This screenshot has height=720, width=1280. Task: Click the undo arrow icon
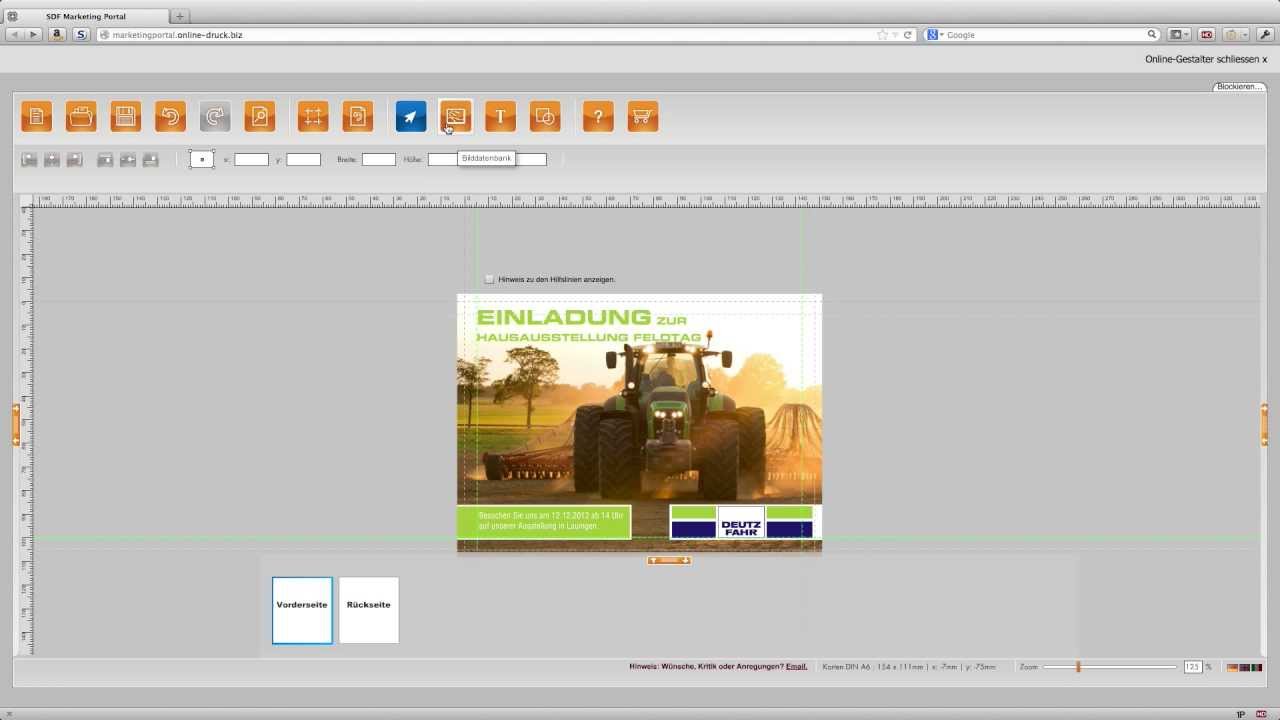point(170,117)
